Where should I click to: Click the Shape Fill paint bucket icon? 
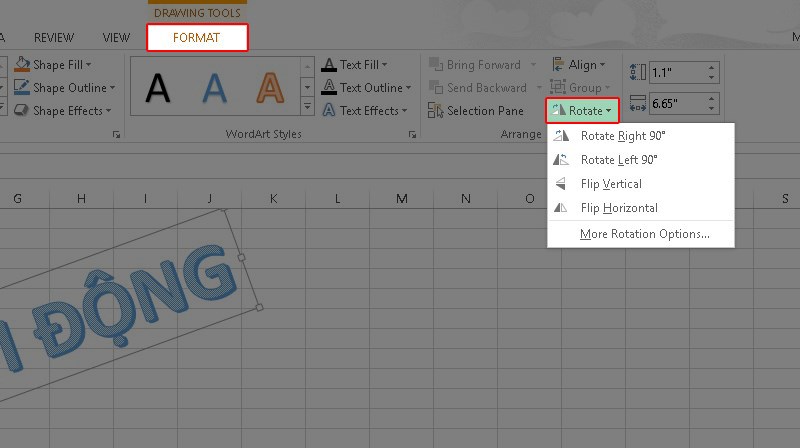tap(21, 65)
